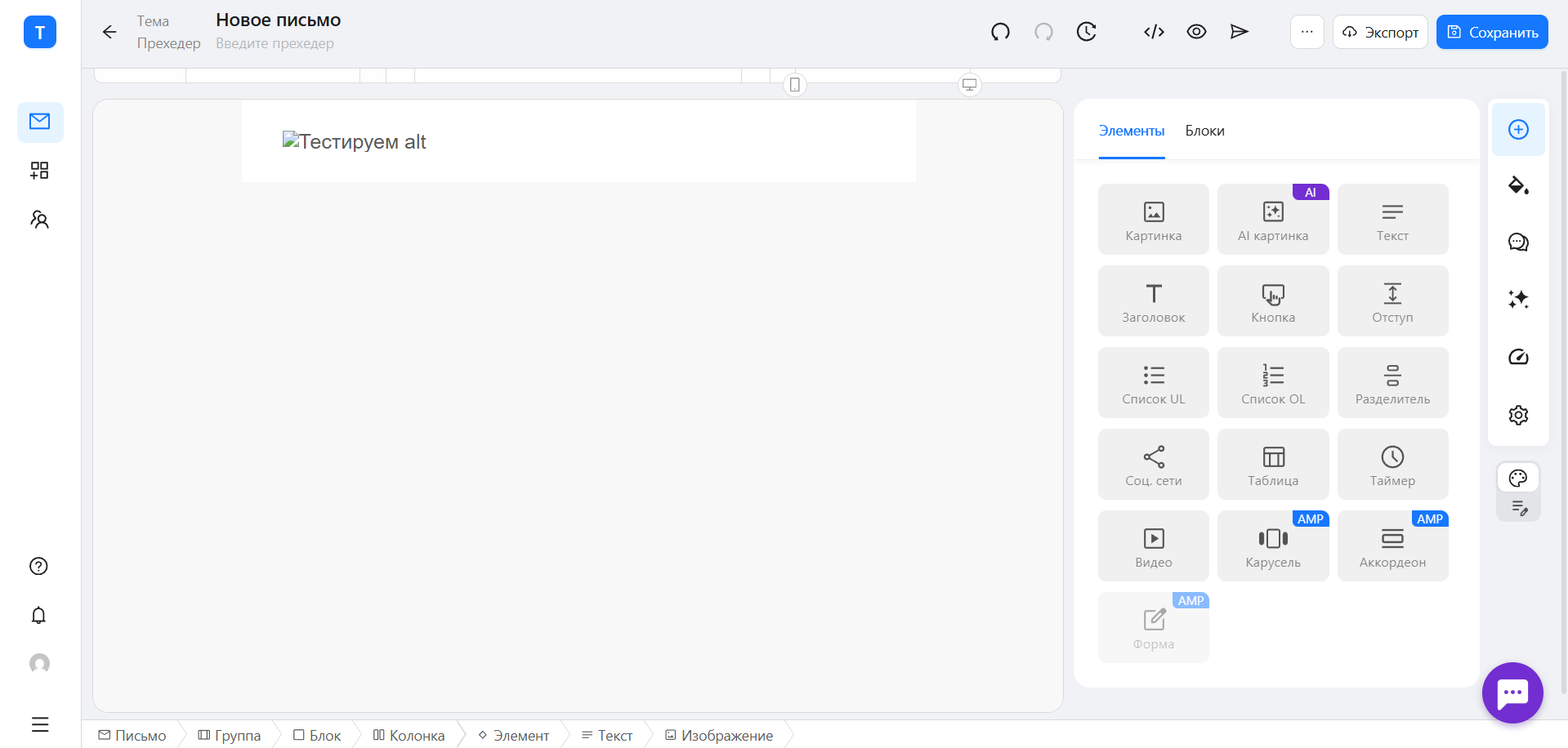Select the Заголовок element
This screenshot has width=1568, height=748.
click(x=1154, y=301)
